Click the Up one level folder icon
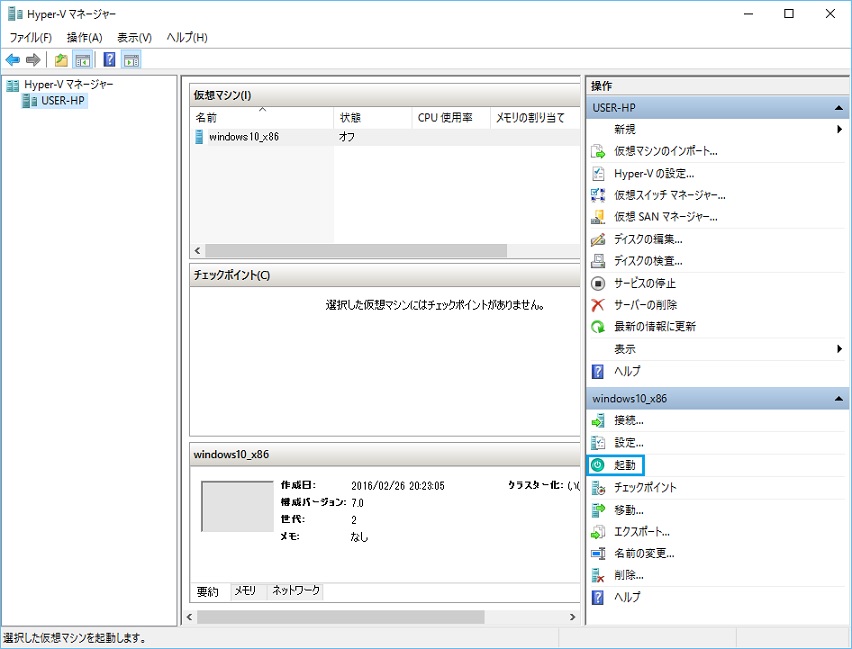Screen dimensions: 852x649 61,60
